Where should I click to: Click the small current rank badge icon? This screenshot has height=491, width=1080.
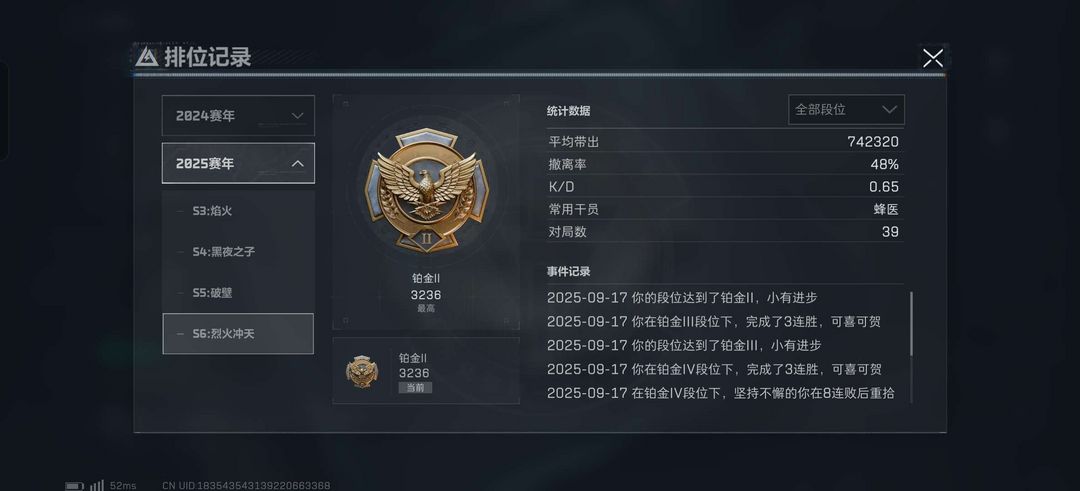(362, 371)
